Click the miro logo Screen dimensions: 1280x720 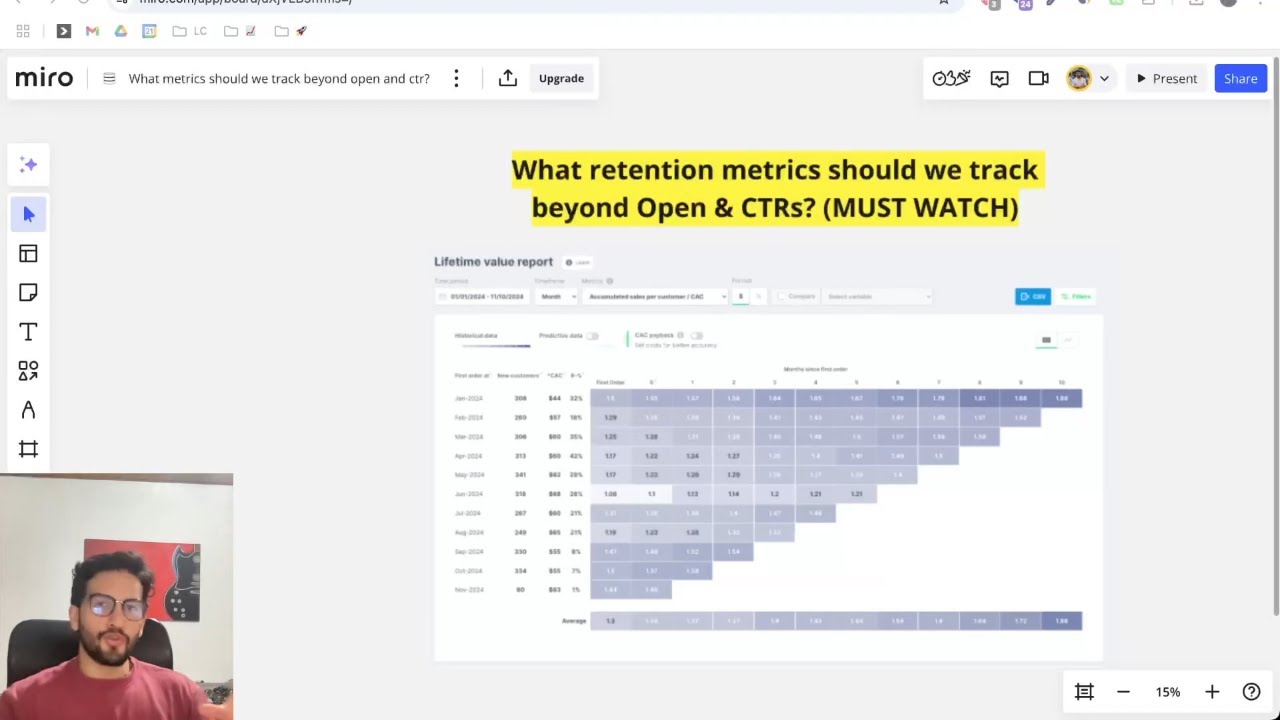click(x=44, y=78)
